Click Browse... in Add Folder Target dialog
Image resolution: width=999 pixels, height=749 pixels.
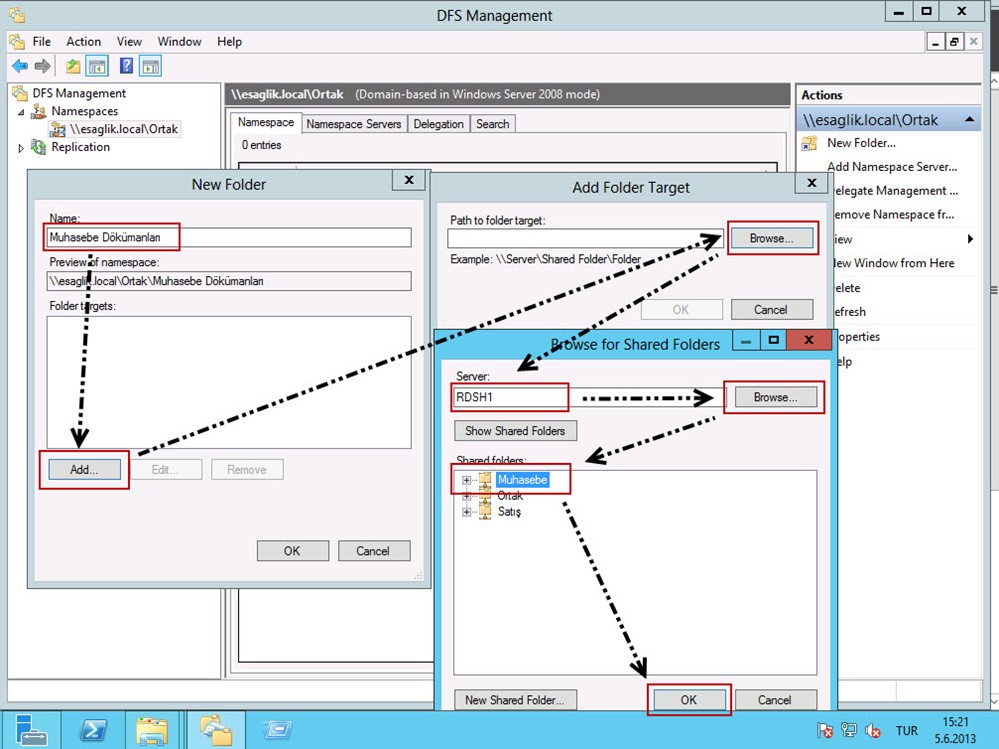pyautogui.click(x=772, y=238)
